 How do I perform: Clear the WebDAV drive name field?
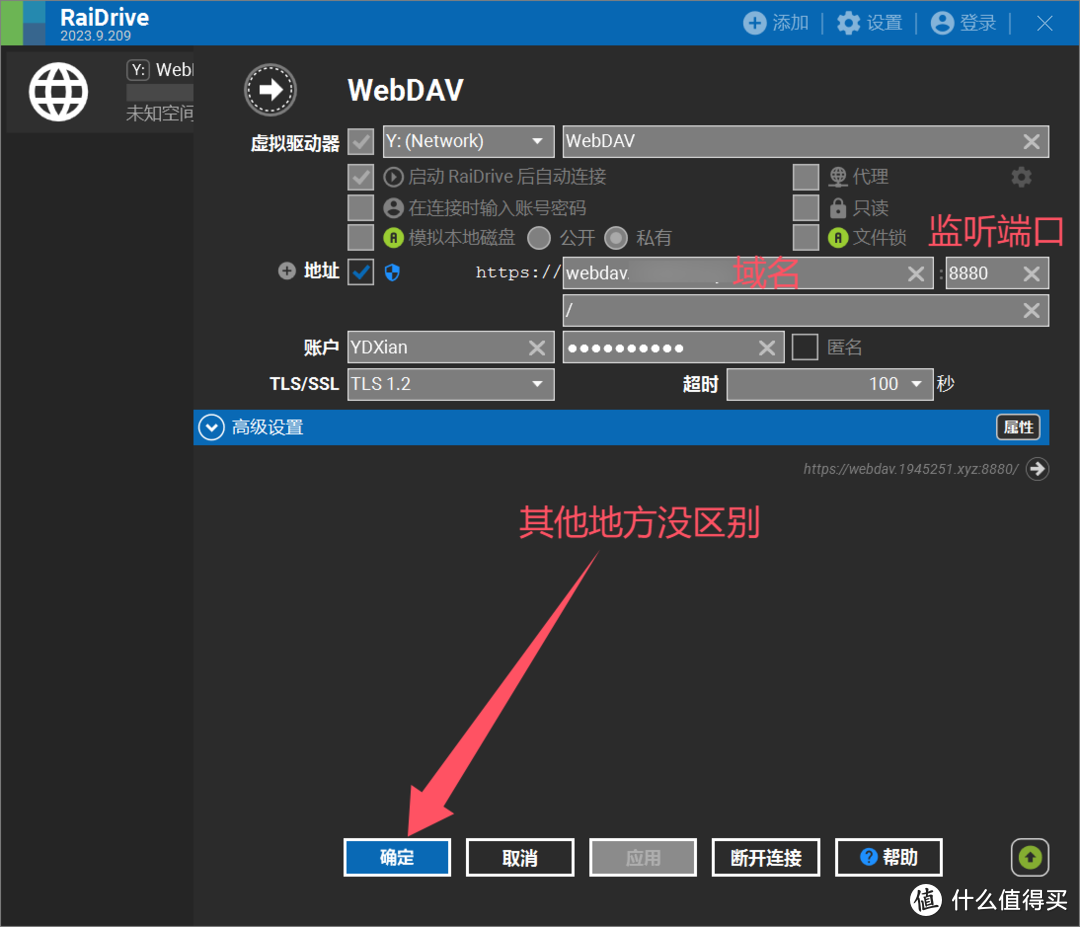pos(1031,142)
